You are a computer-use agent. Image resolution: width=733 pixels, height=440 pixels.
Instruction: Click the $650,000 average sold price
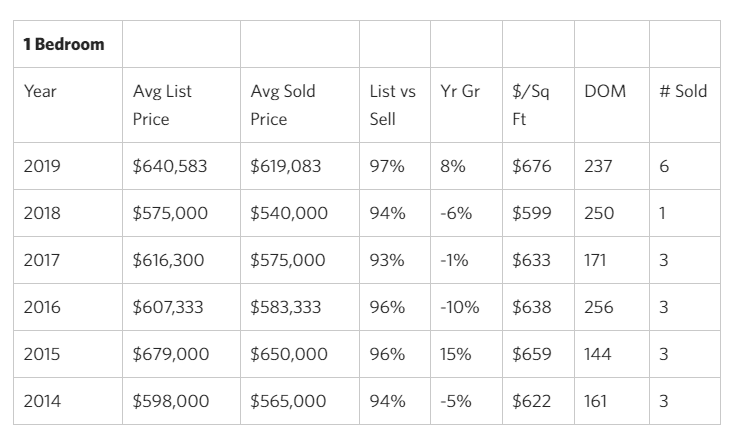coord(288,354)
